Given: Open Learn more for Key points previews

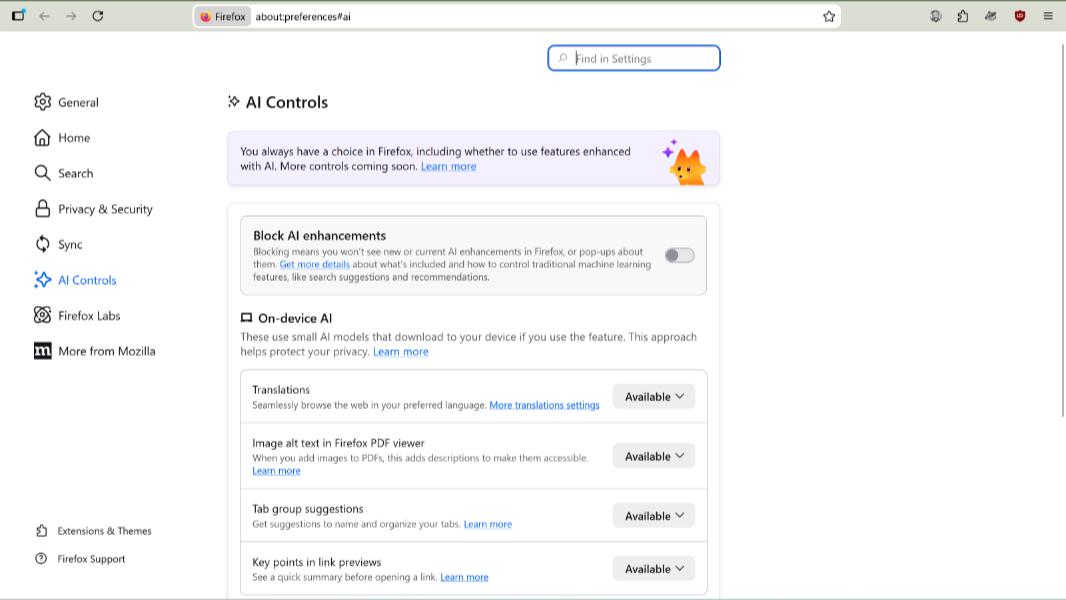Looking at the screenshot, I should point(464,577).
